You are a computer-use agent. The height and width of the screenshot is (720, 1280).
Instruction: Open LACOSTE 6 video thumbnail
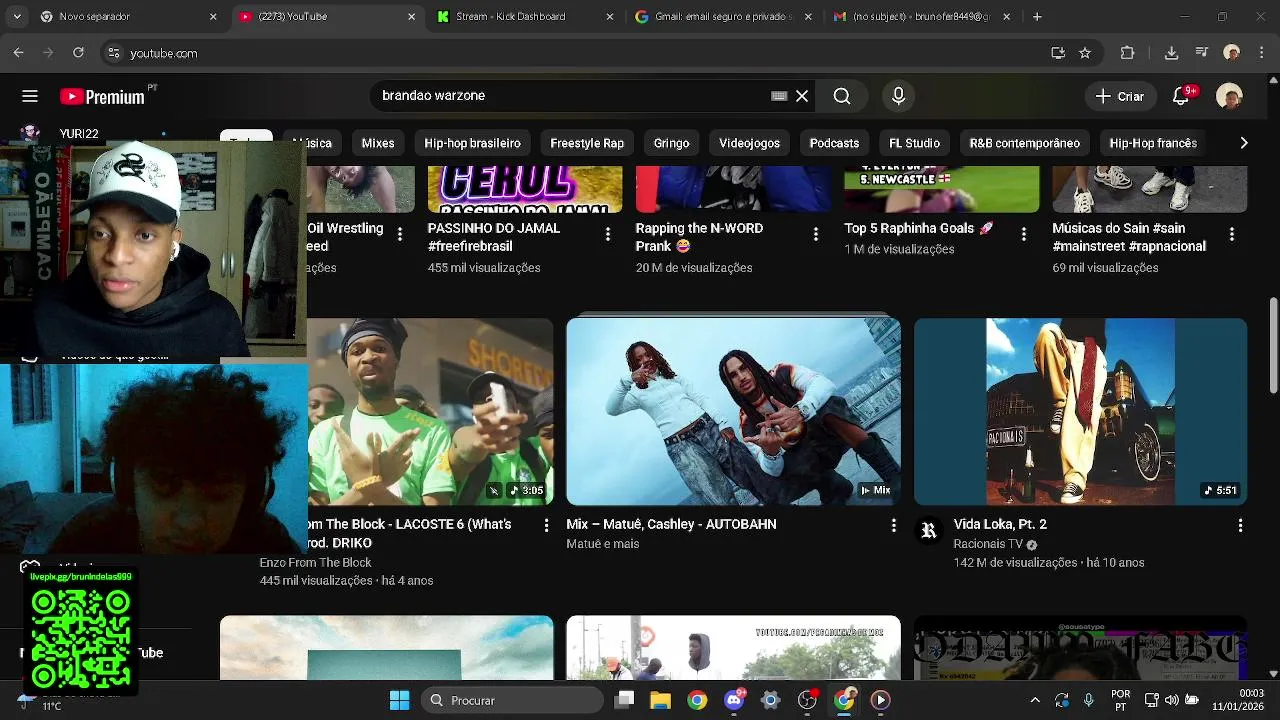(x=430, y=411)
